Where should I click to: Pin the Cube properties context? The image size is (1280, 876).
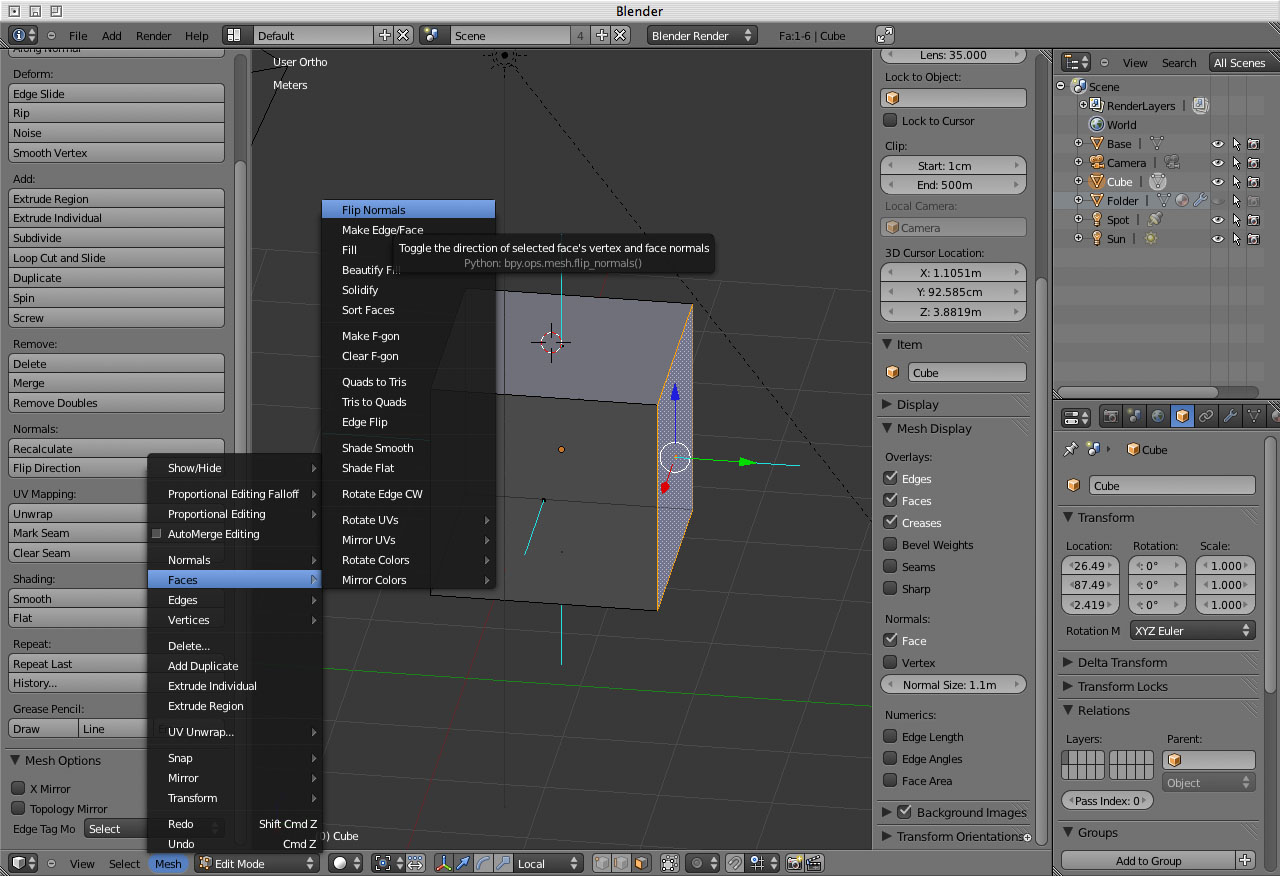[1071, 450]
